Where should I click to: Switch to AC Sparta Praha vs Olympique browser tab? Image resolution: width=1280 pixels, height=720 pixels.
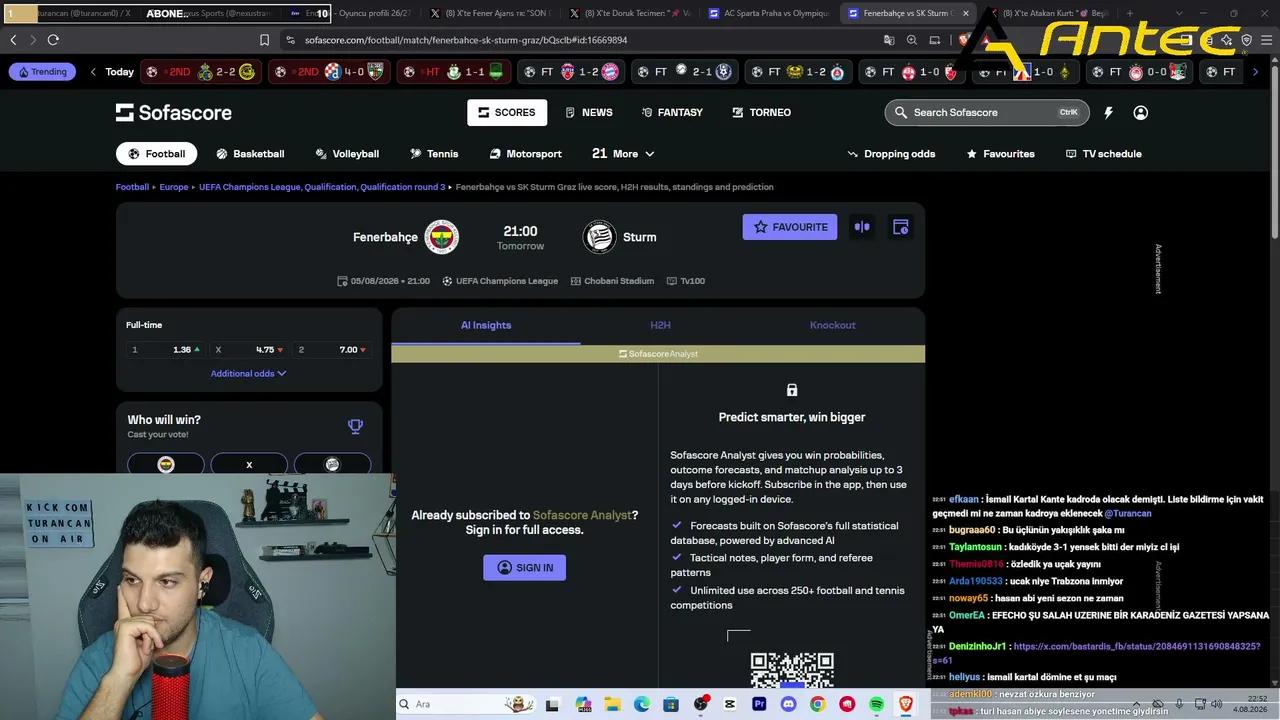(x=768, y=14)
